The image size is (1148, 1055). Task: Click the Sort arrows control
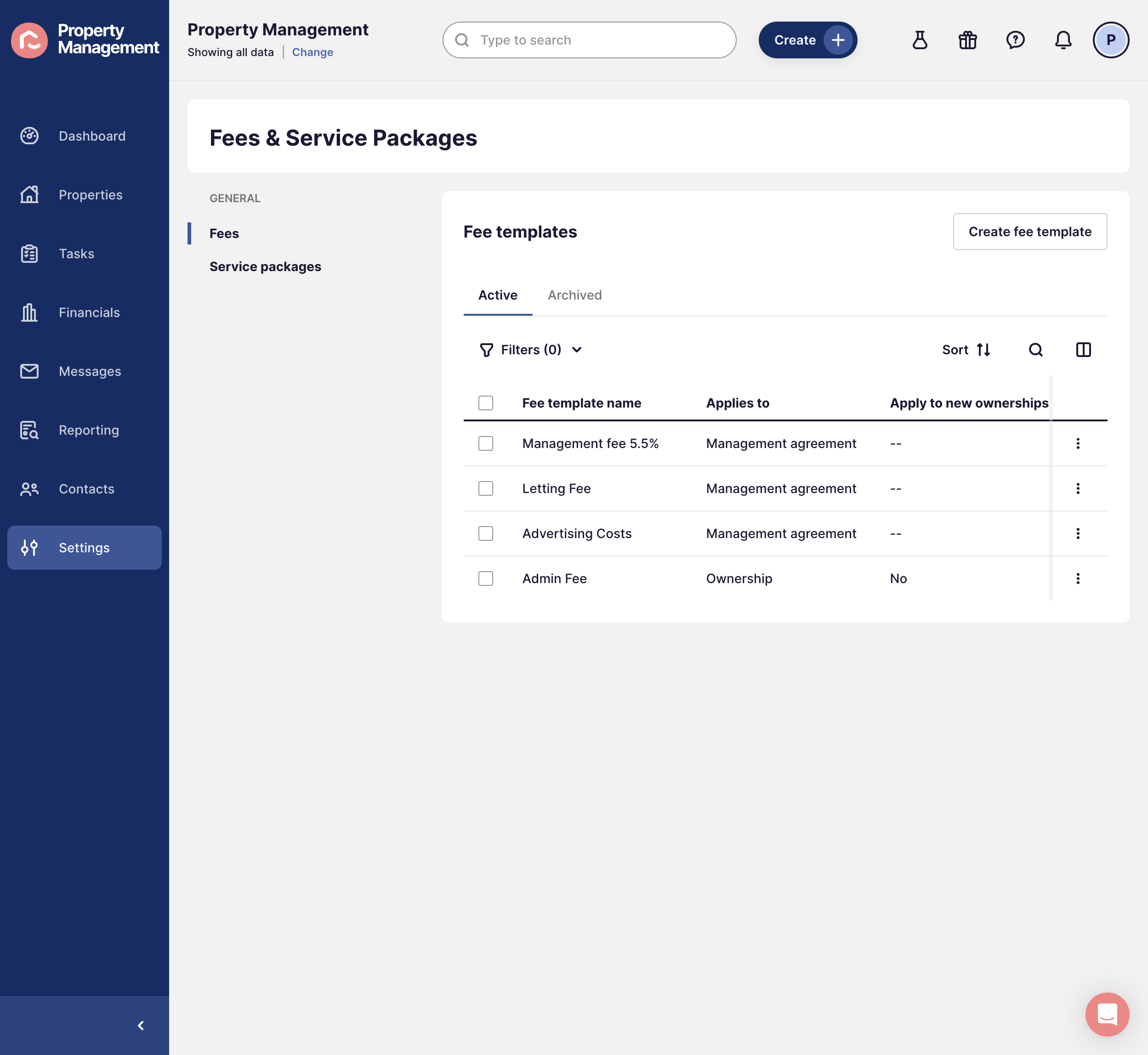pyautogui.click(x=966, y=349)
